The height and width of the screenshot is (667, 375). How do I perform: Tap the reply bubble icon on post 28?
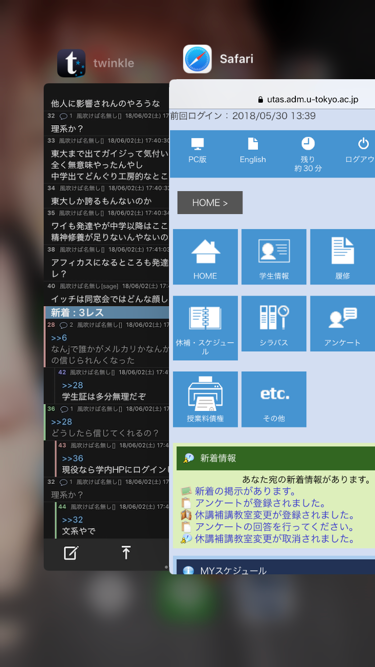coord(63,325)
